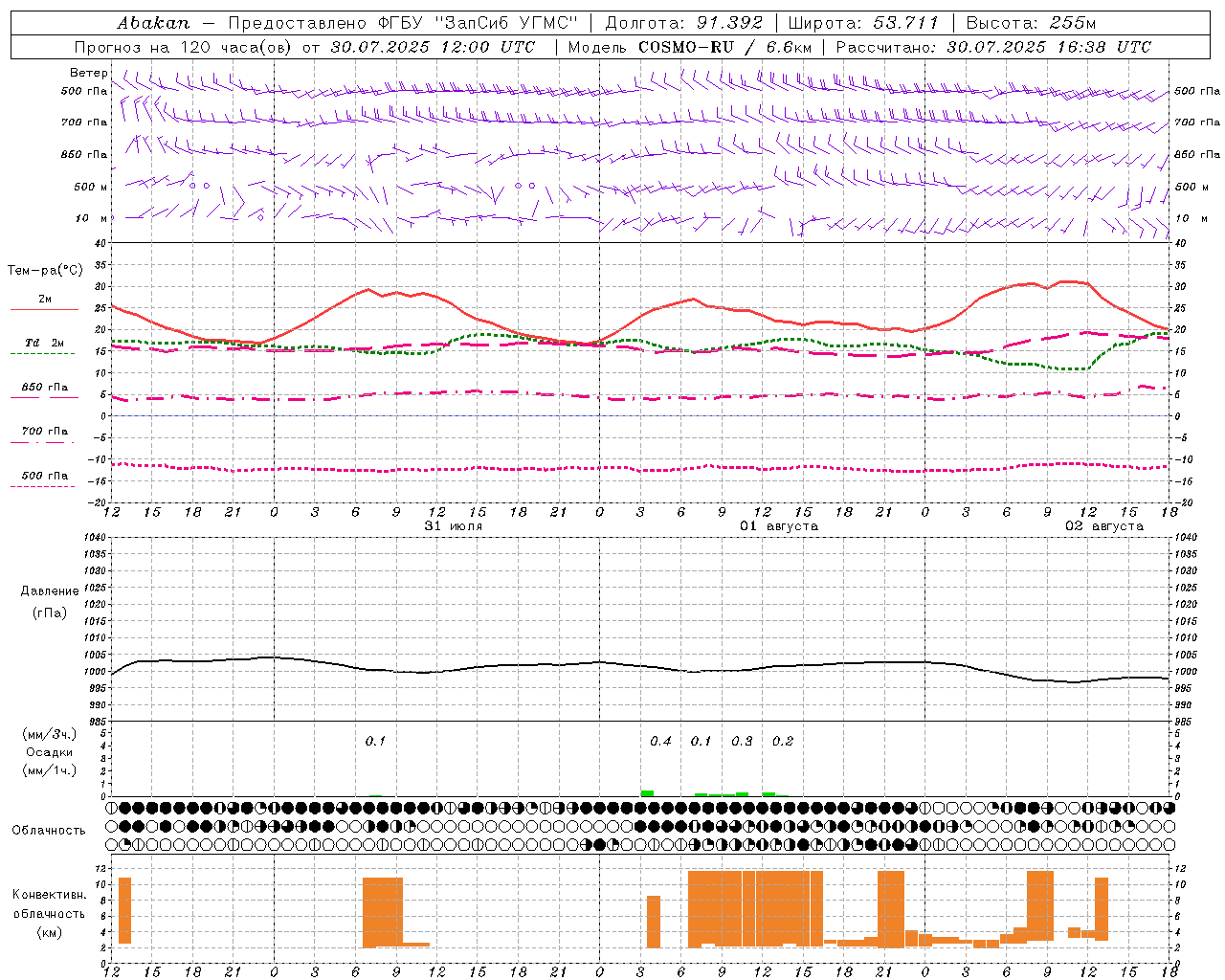Click the Тем-ра(°C) temperature panel label
This screenshot has width=1225, height=980.
point(45,271)
